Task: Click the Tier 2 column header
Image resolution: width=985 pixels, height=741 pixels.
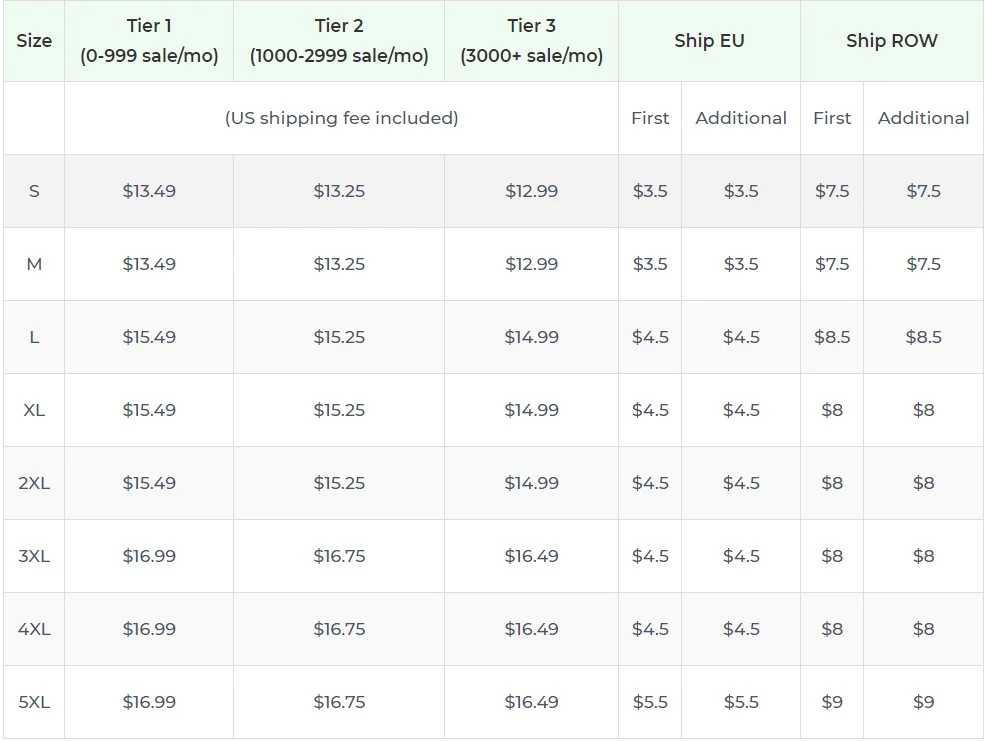Action: click(339, 41)
